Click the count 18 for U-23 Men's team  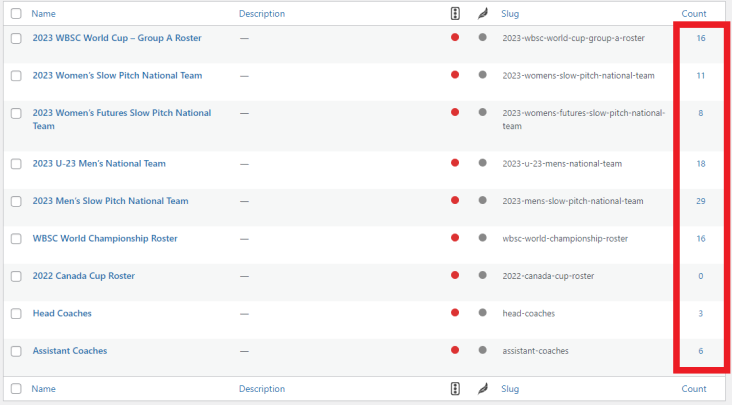tap(700, 163)
